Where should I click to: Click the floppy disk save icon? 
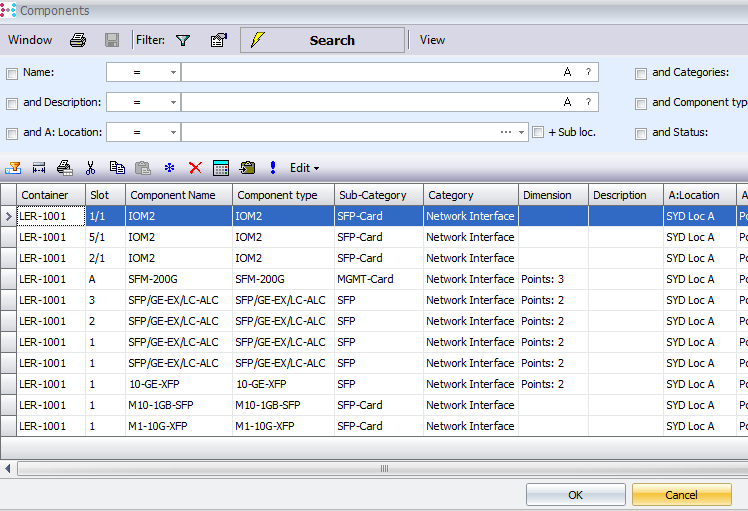coord(112,40)
